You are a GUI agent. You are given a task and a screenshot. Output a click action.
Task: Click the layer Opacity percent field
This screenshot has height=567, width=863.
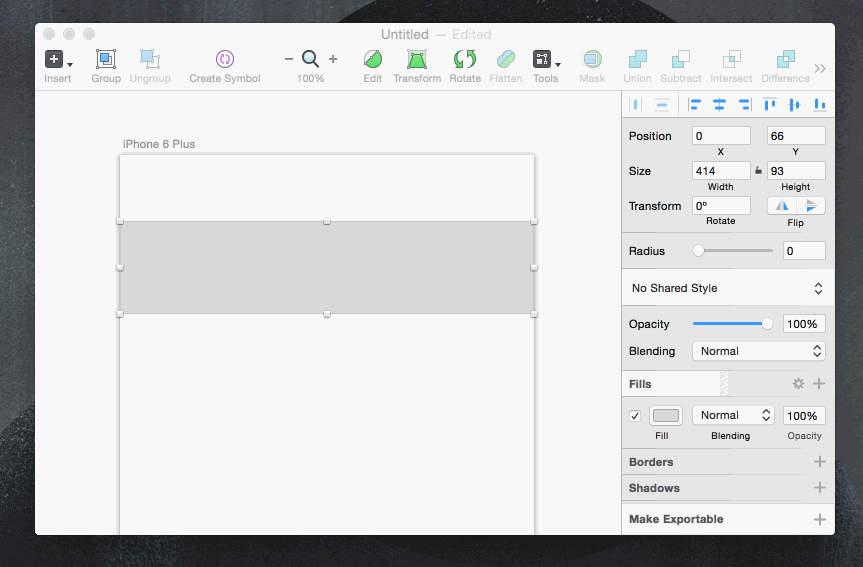[x=804, y=324]
